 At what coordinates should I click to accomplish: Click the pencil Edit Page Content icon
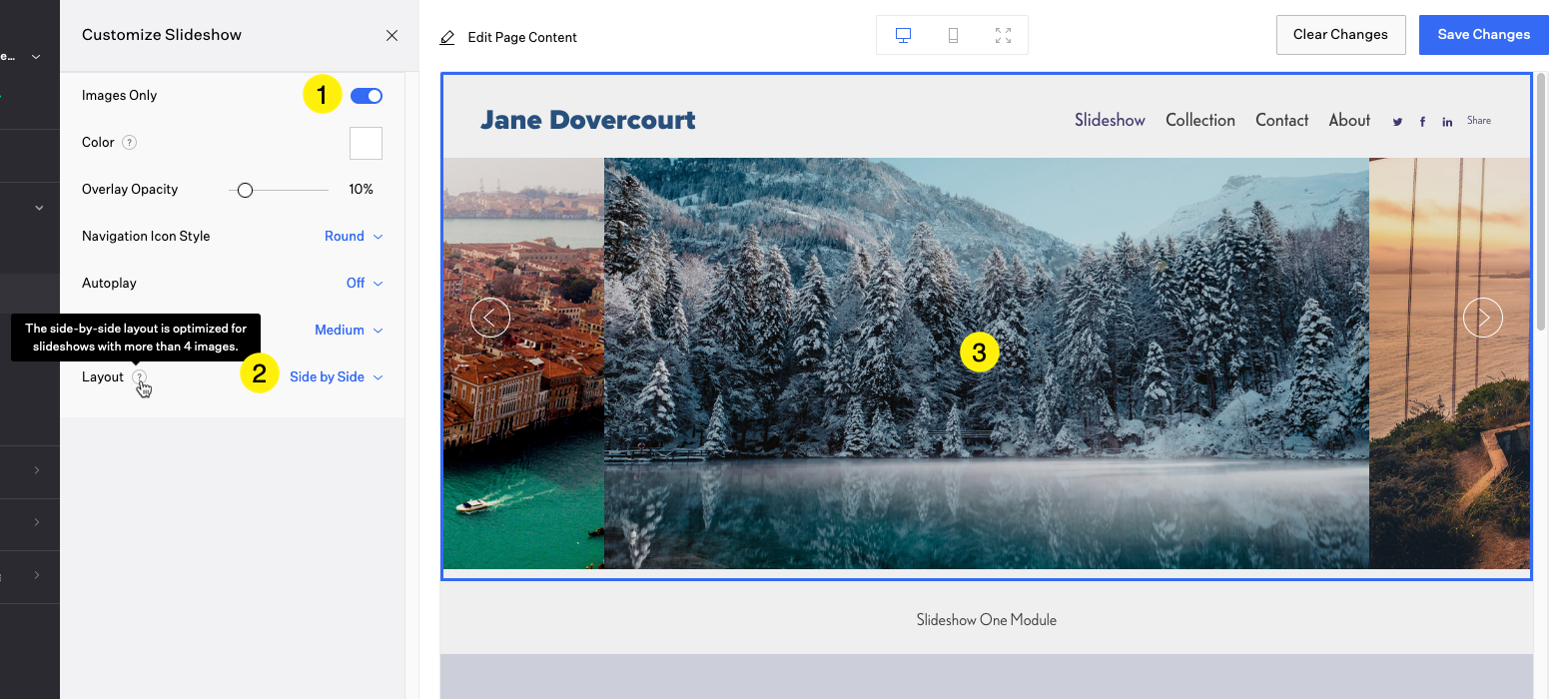447,38
